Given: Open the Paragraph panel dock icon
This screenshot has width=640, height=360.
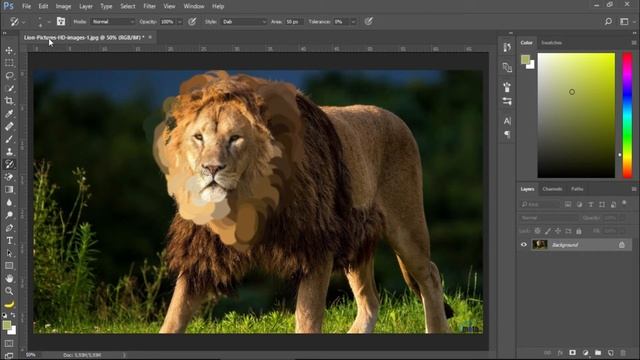Looking at the screenshot, I should 507,134.
